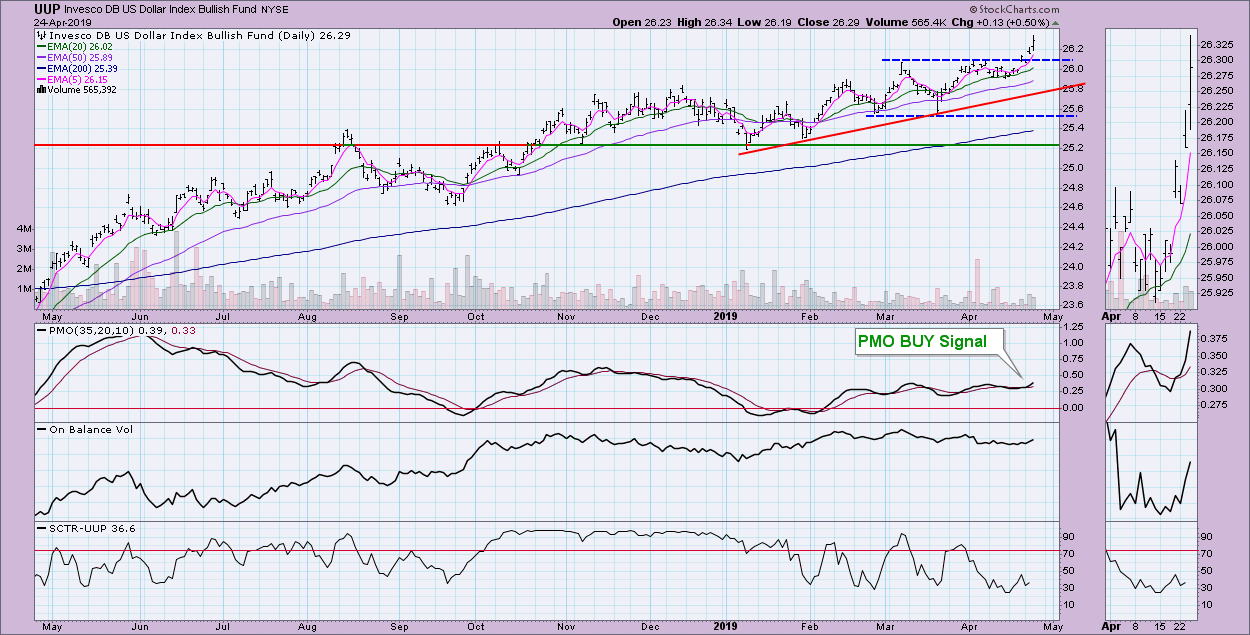This screenshot has width=1250, height=635.
Task: Click the 1.25 label on the PMO axis
Action: pyautogui.click(x=1073, y=328)
